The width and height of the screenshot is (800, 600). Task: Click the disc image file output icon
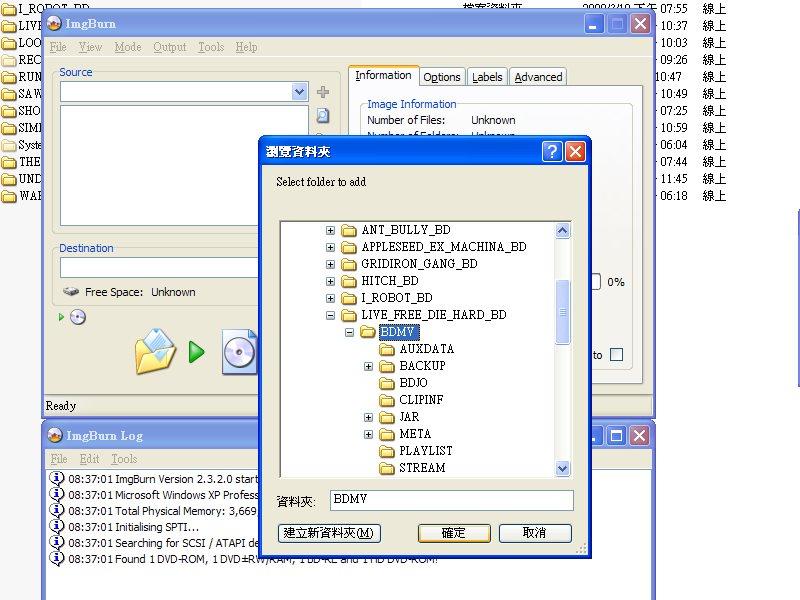(240, 352)
